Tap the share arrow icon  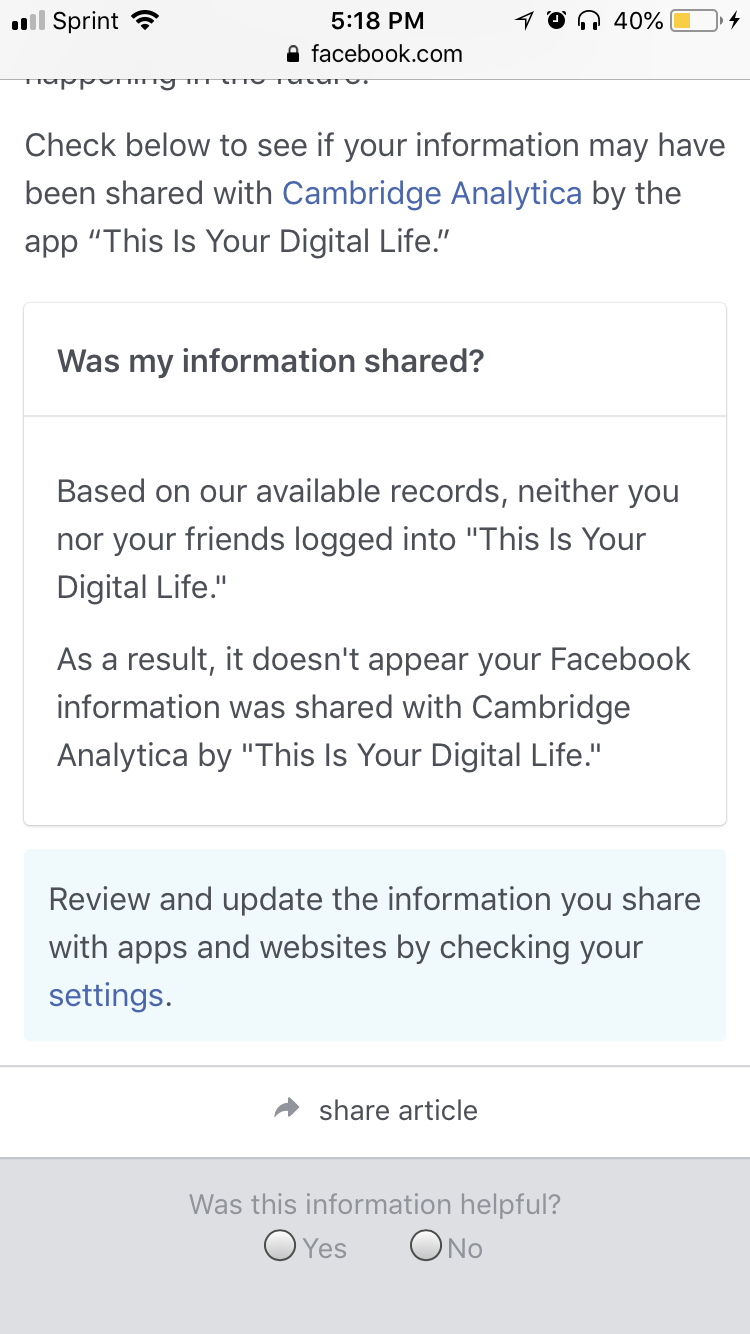pos(287,1108)
